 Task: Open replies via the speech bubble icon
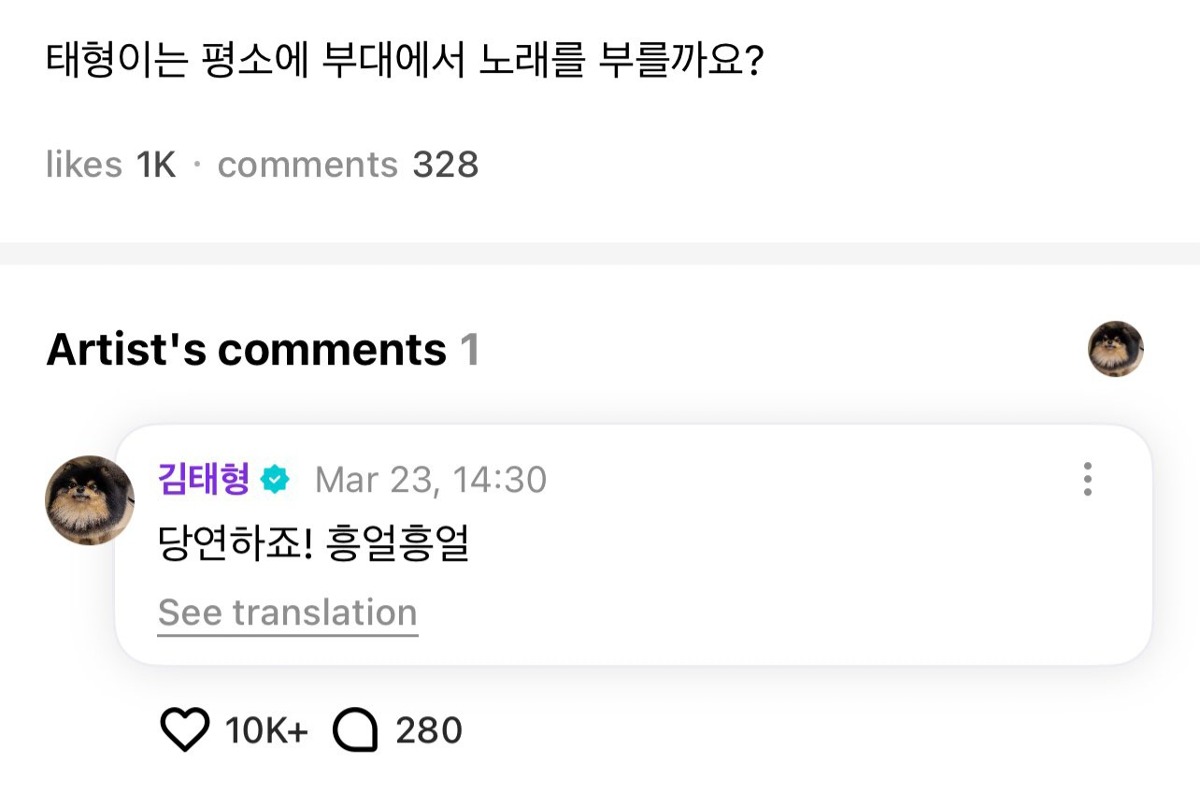tap(355, 731)
